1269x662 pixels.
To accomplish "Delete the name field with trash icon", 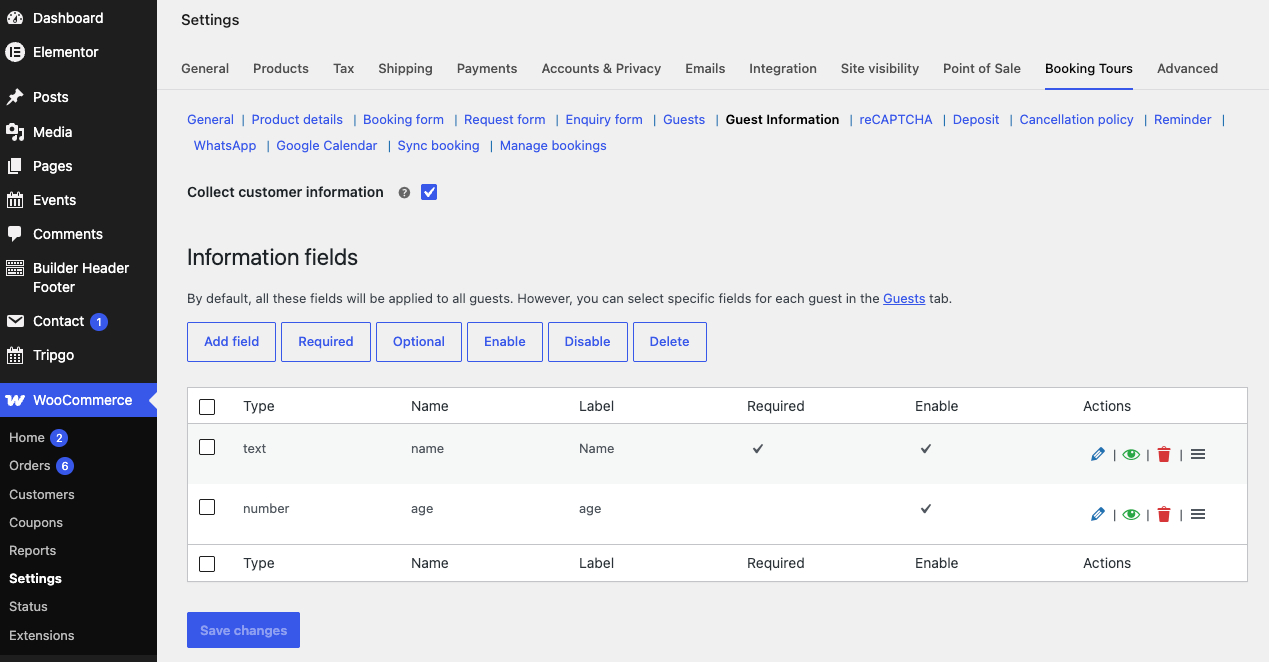I will pyautogui.click(x=1164, y=454).
